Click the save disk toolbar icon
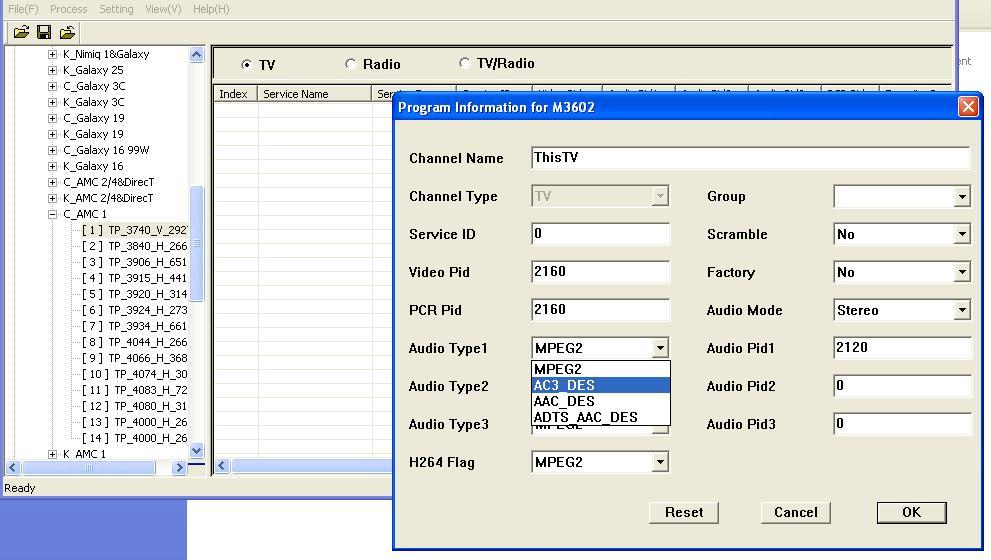Screen dimensions: 991x560 [x=44, y=32]
